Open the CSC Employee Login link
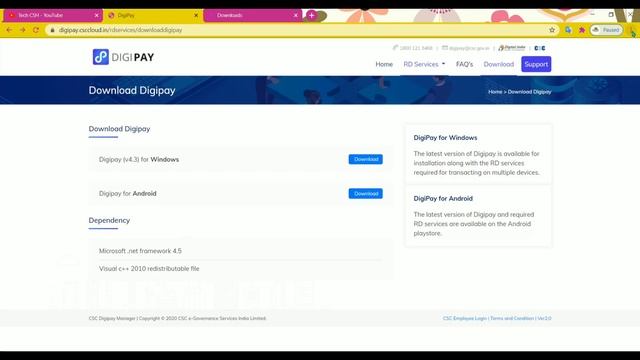 point(465,318)
